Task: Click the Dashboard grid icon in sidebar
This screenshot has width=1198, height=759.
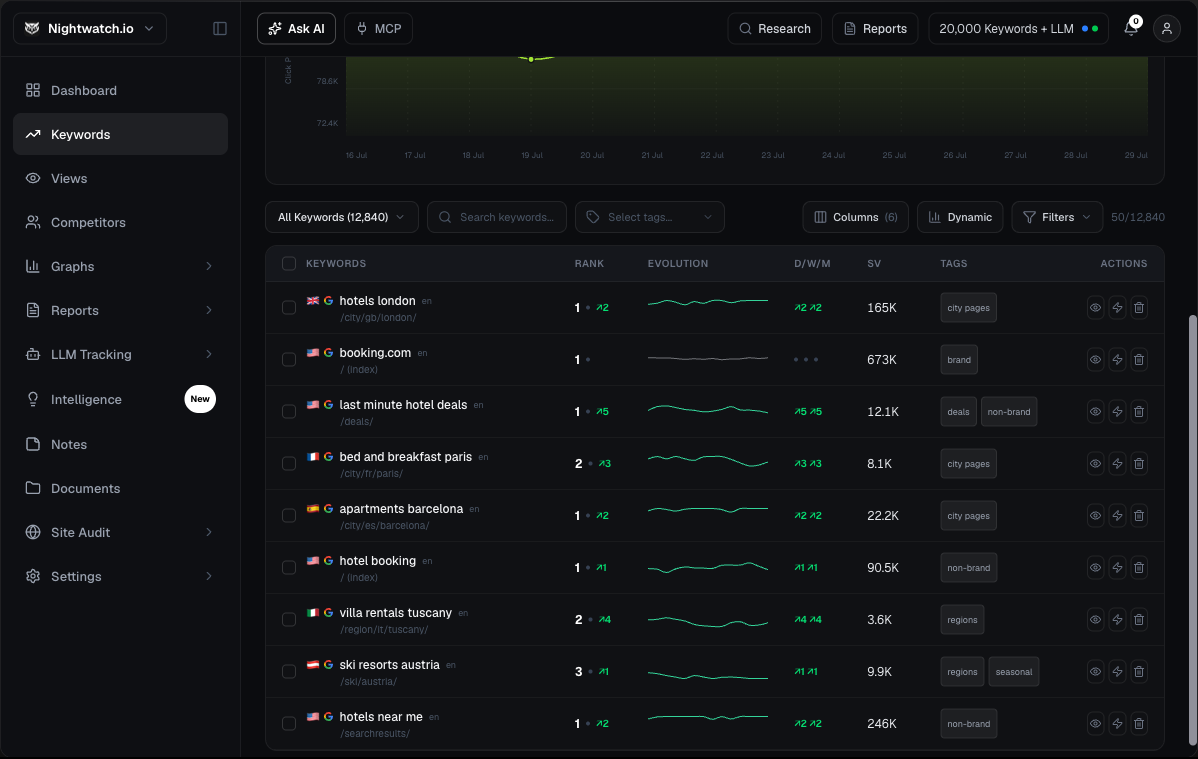Action: tap(33, 90)
